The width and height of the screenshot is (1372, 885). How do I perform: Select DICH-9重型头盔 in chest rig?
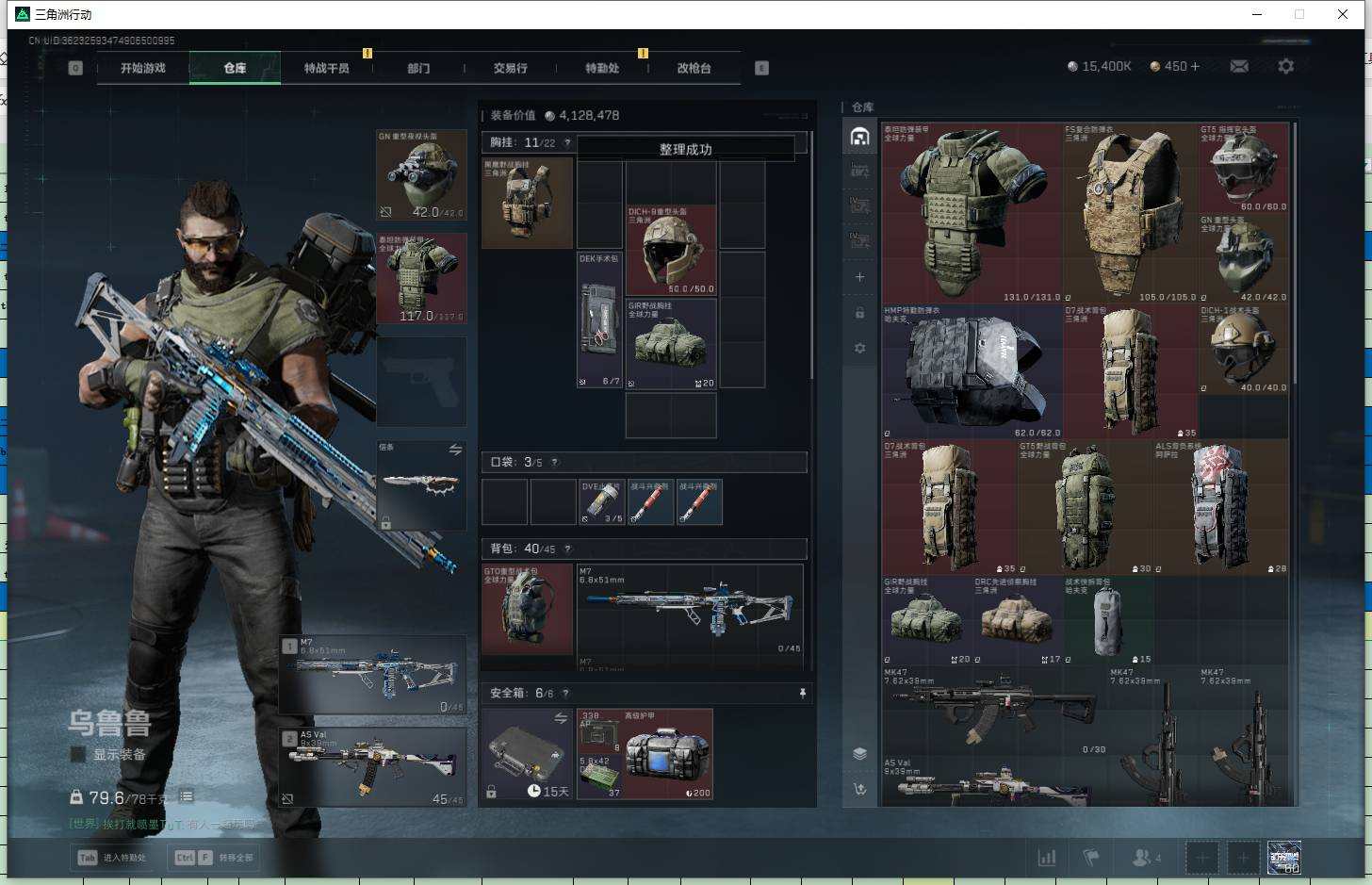click(671, 250)
